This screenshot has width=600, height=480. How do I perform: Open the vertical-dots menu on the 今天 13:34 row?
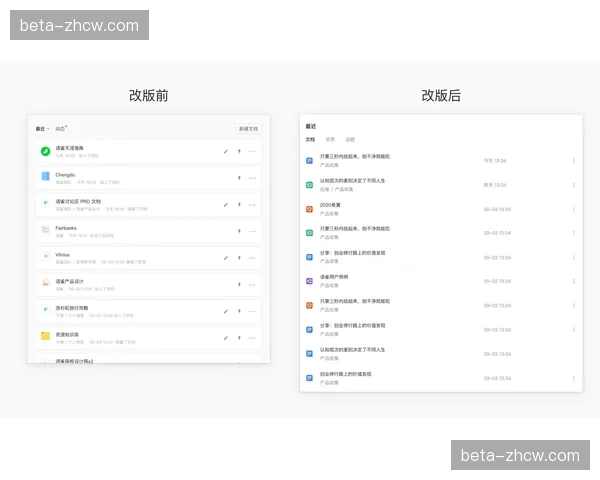pos(574,161)
